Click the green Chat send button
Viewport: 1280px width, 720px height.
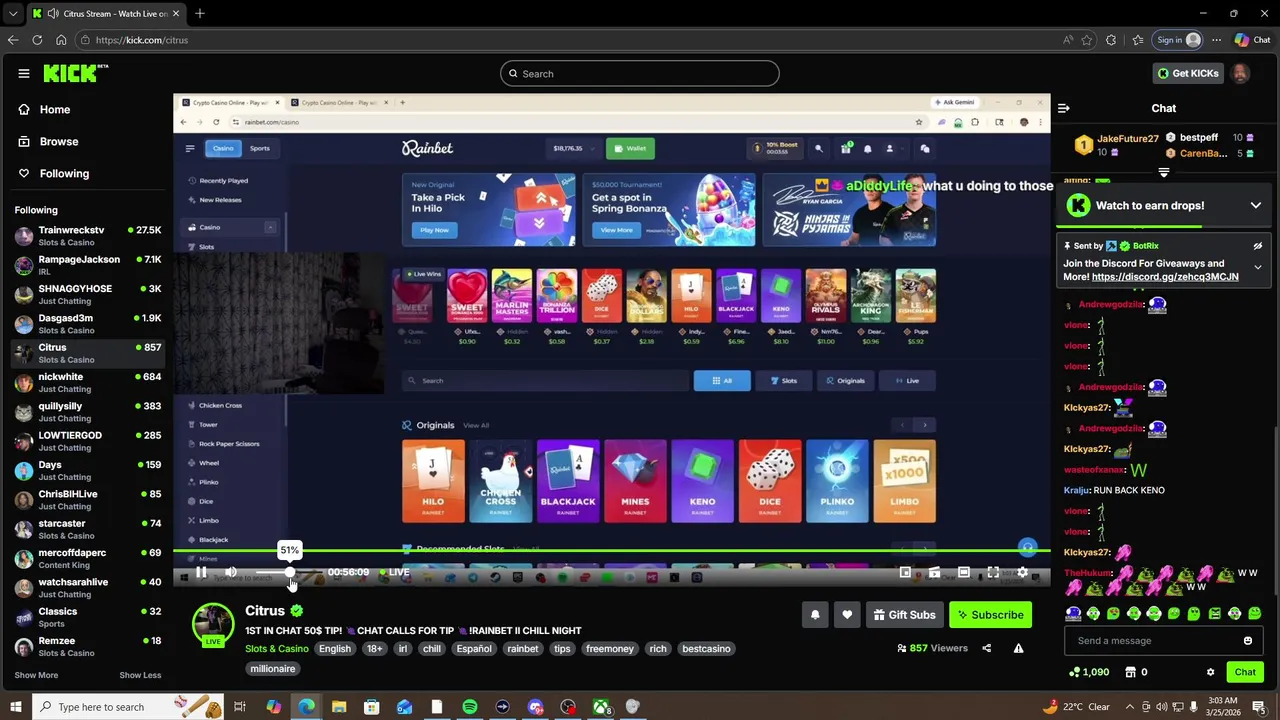click(1245, 672)
